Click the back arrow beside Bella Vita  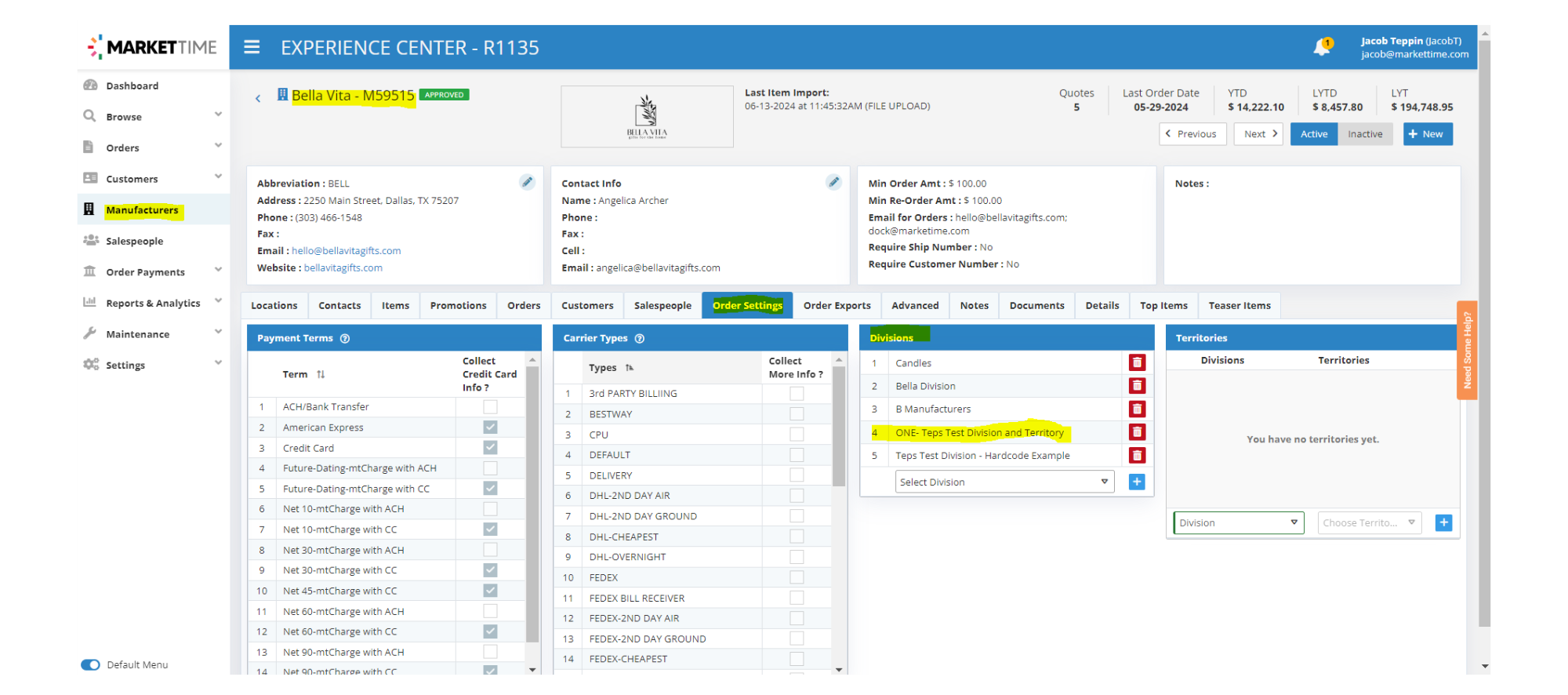(x=258, y=99)
